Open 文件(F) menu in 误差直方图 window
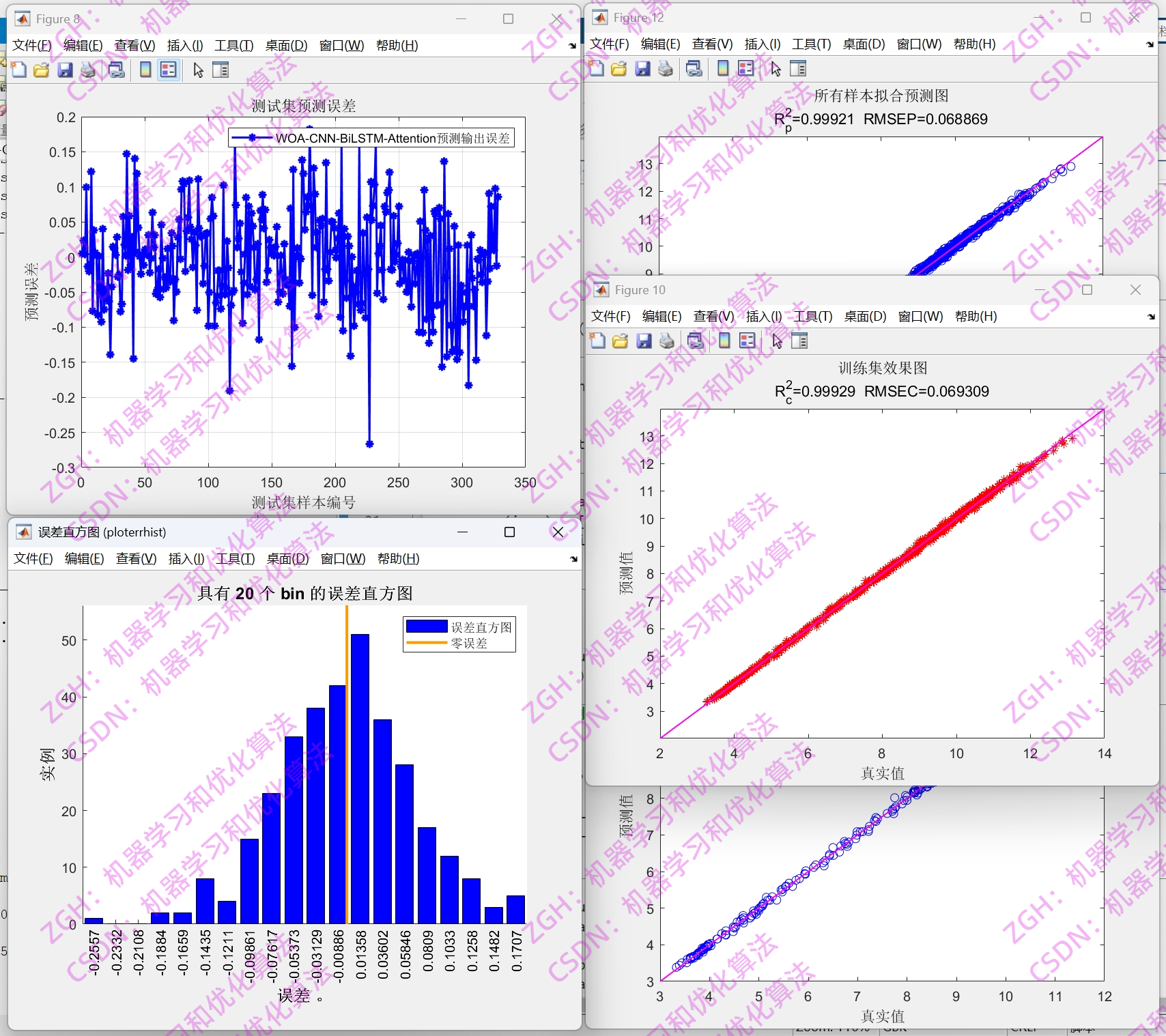This screenshot has height=1036, width=1166. [x=33, y=559]
